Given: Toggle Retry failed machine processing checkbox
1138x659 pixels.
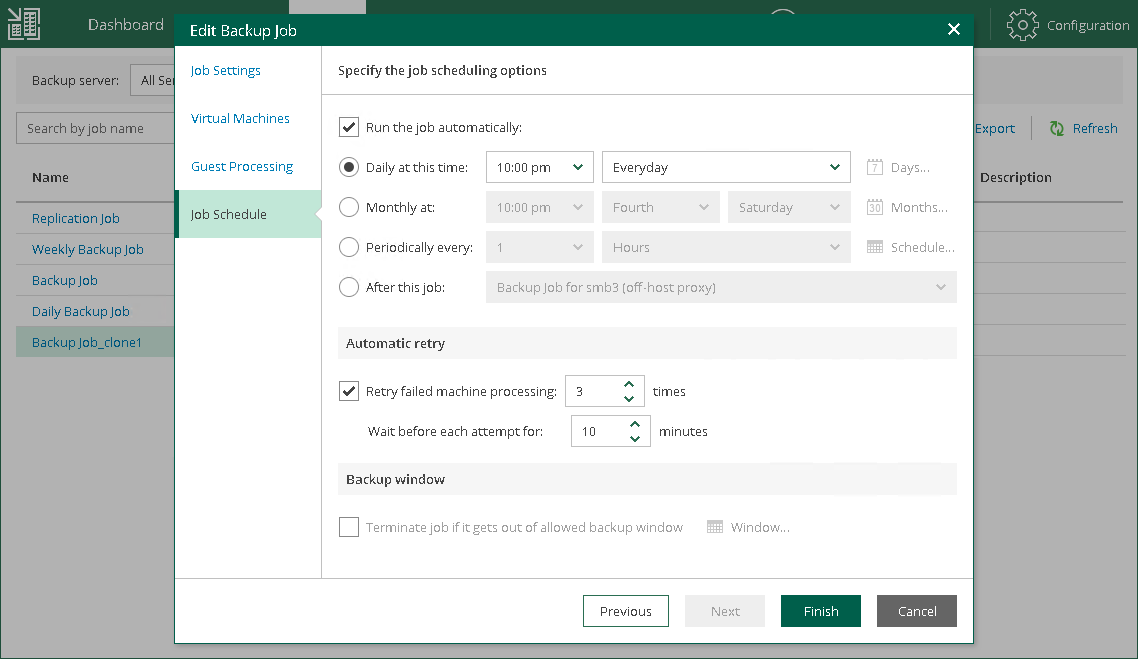Looking at the screenshot, I should coord(349,391).
